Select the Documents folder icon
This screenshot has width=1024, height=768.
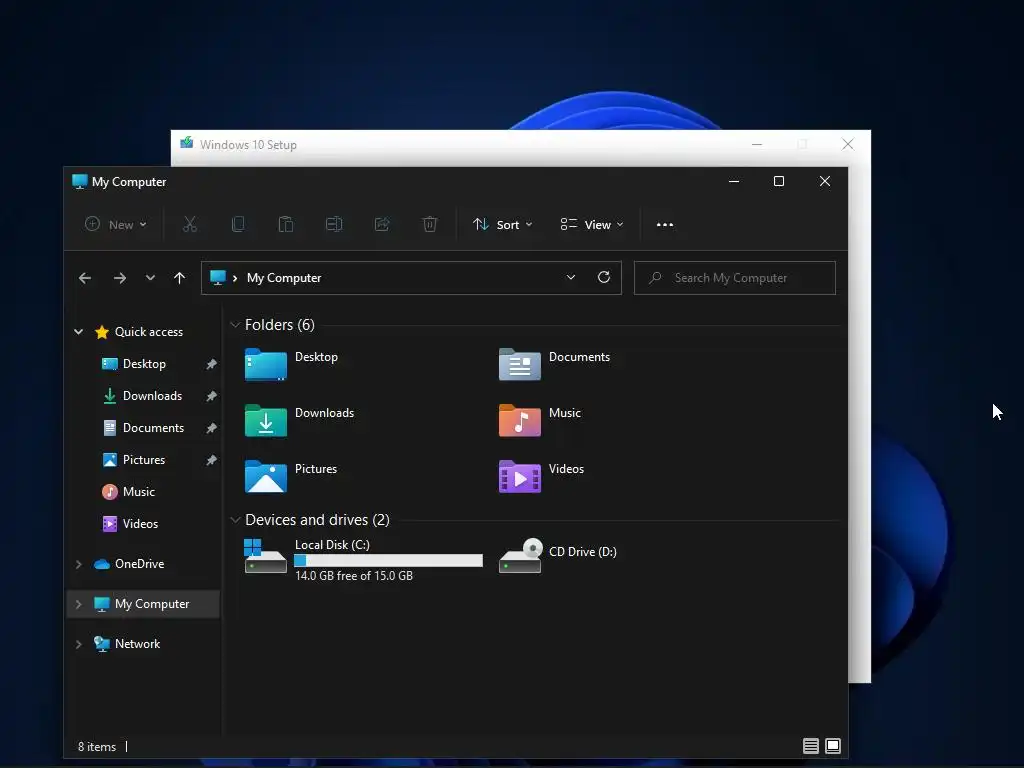tap(520, 364)
